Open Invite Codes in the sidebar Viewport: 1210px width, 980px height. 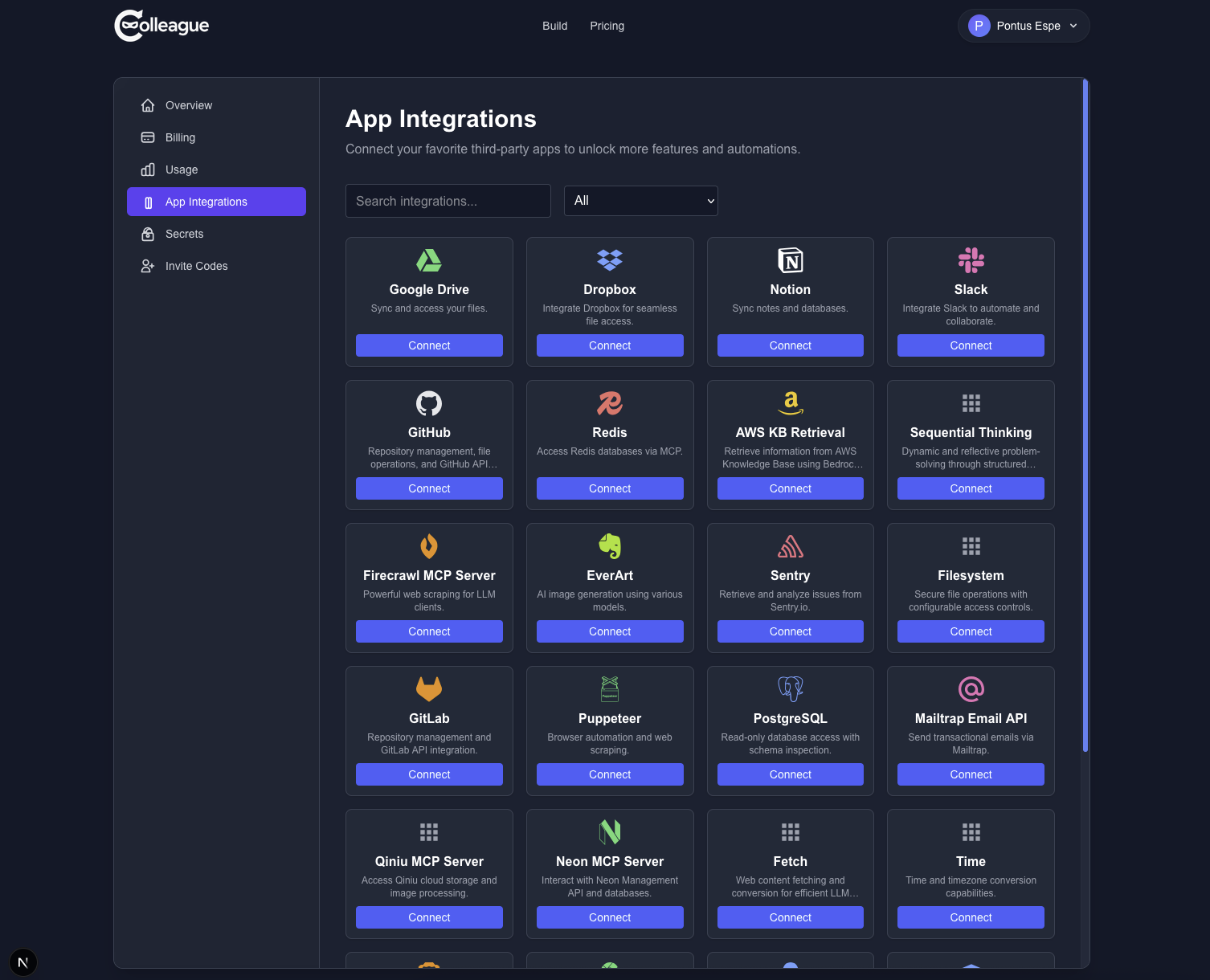216,266
